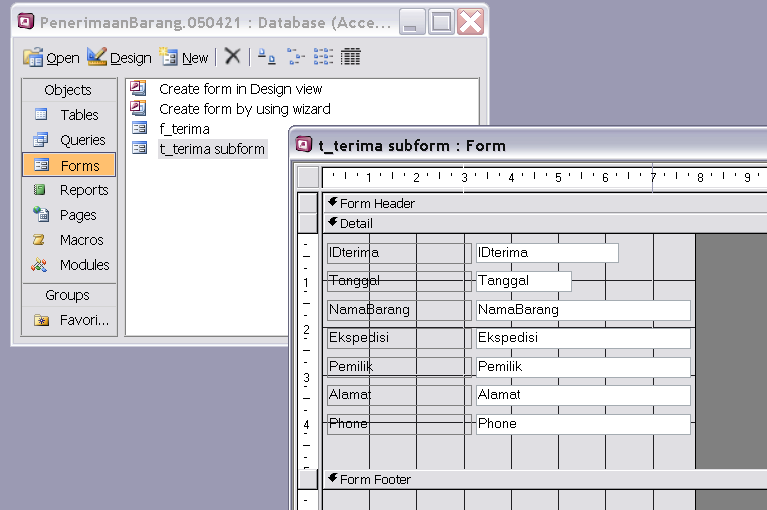This screenshot has width=767, height=510.
Task: Click the Reports icon
Action: tap(40, 190)
